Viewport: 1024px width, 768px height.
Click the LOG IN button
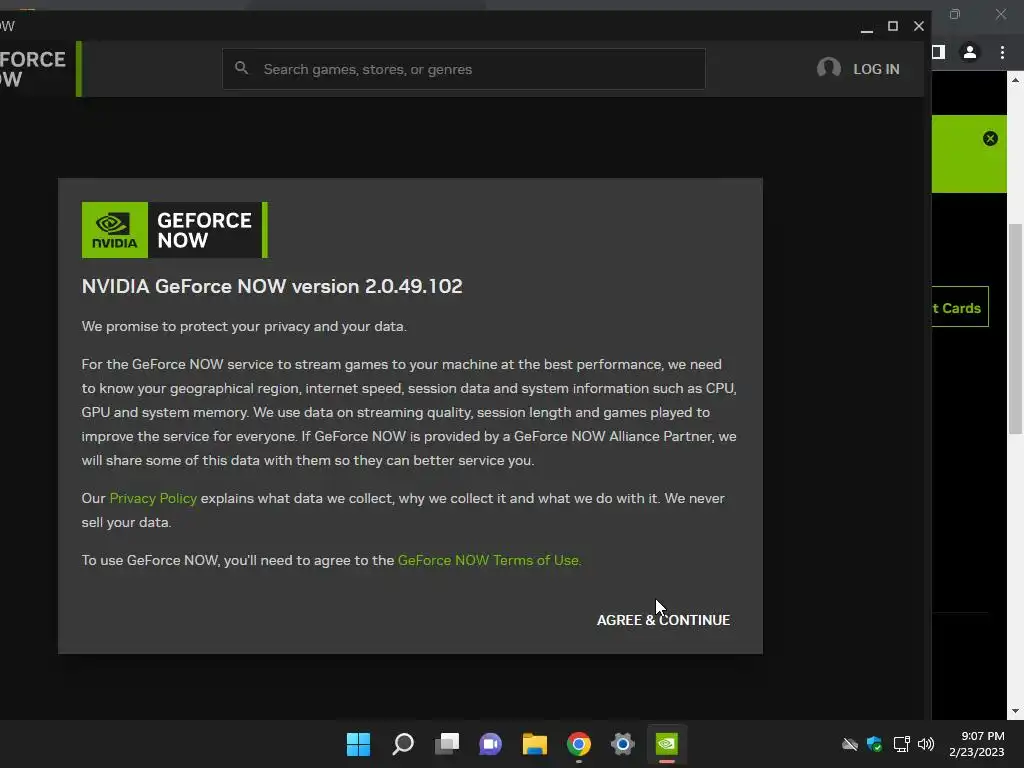[x=876, y=69]
